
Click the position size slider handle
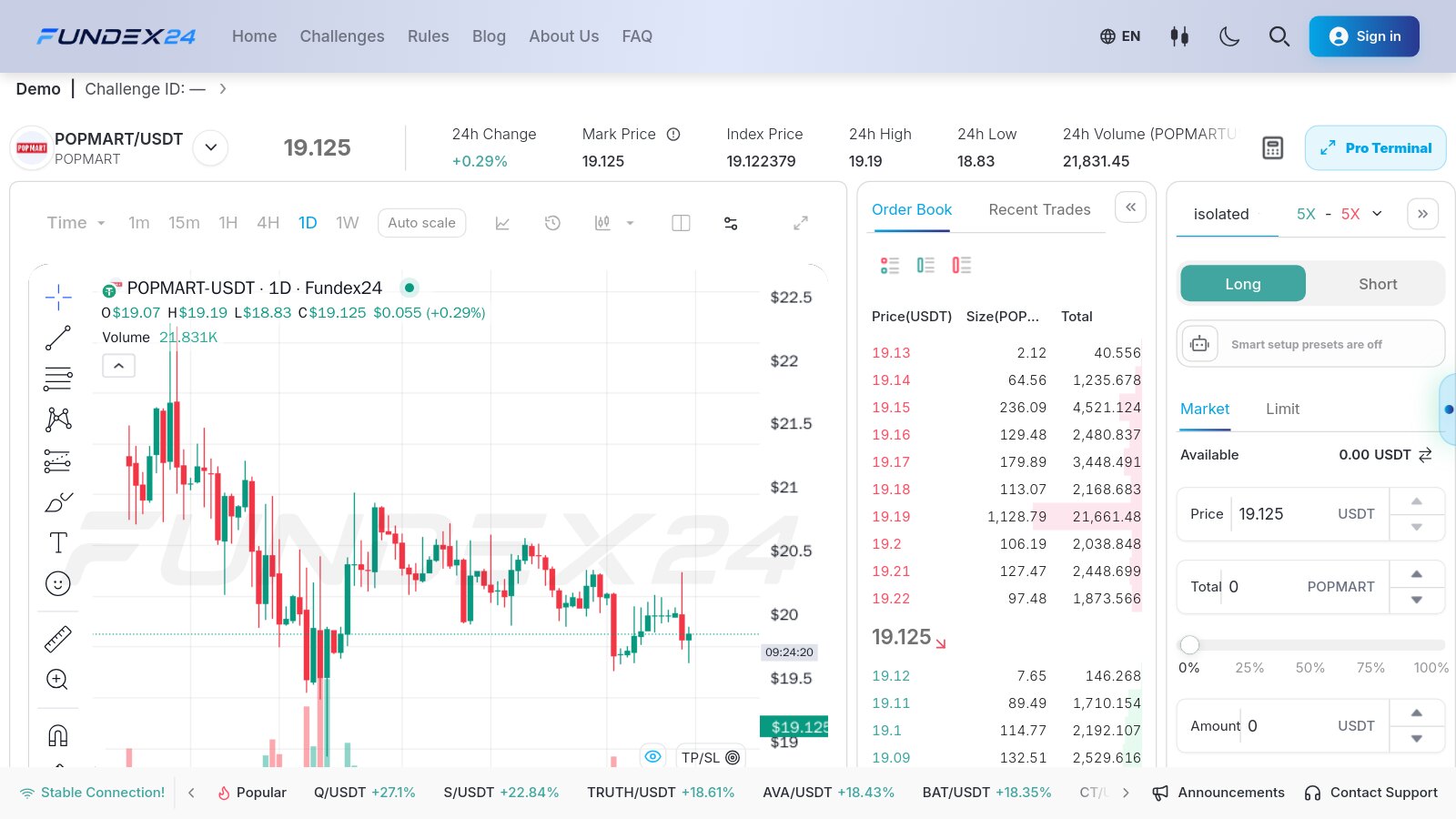(x=1189, y=645)
